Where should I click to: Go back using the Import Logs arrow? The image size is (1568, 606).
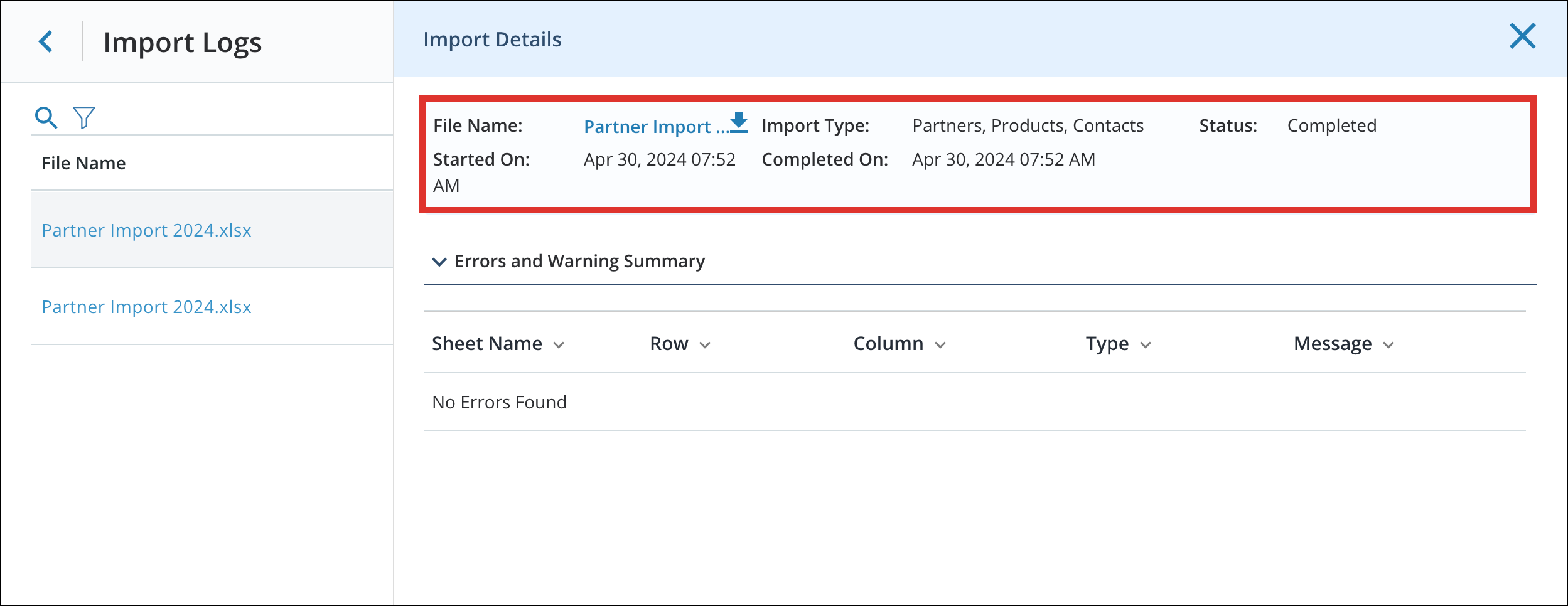(x=46, y=42)
